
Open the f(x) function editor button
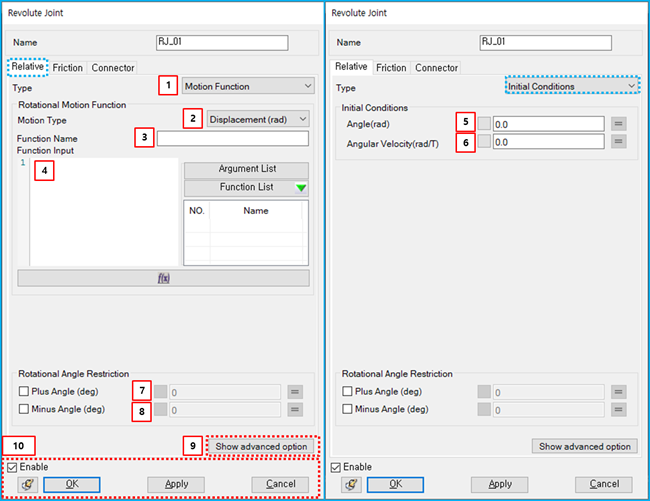(x=163, y=278)
